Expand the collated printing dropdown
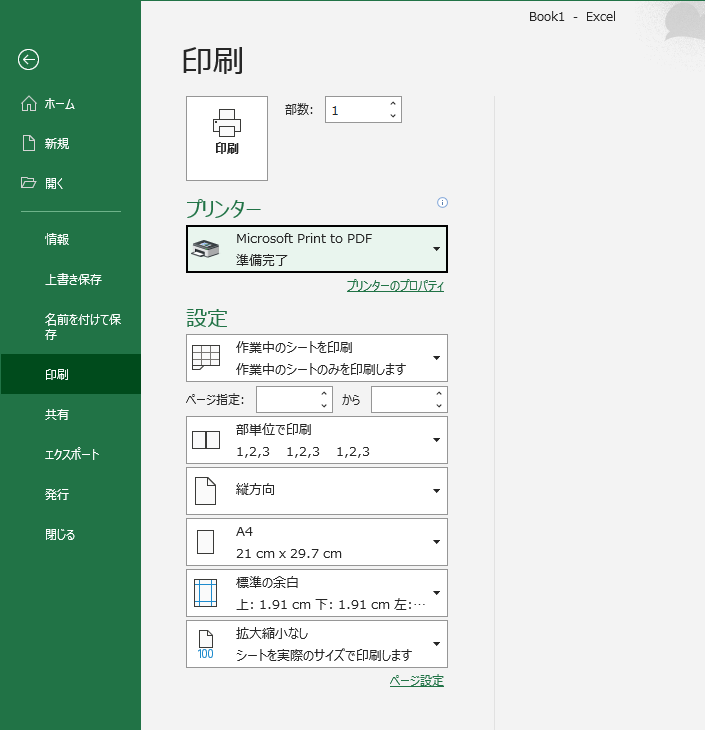This screenshot has width=705, height=730. tap(316, 440)
